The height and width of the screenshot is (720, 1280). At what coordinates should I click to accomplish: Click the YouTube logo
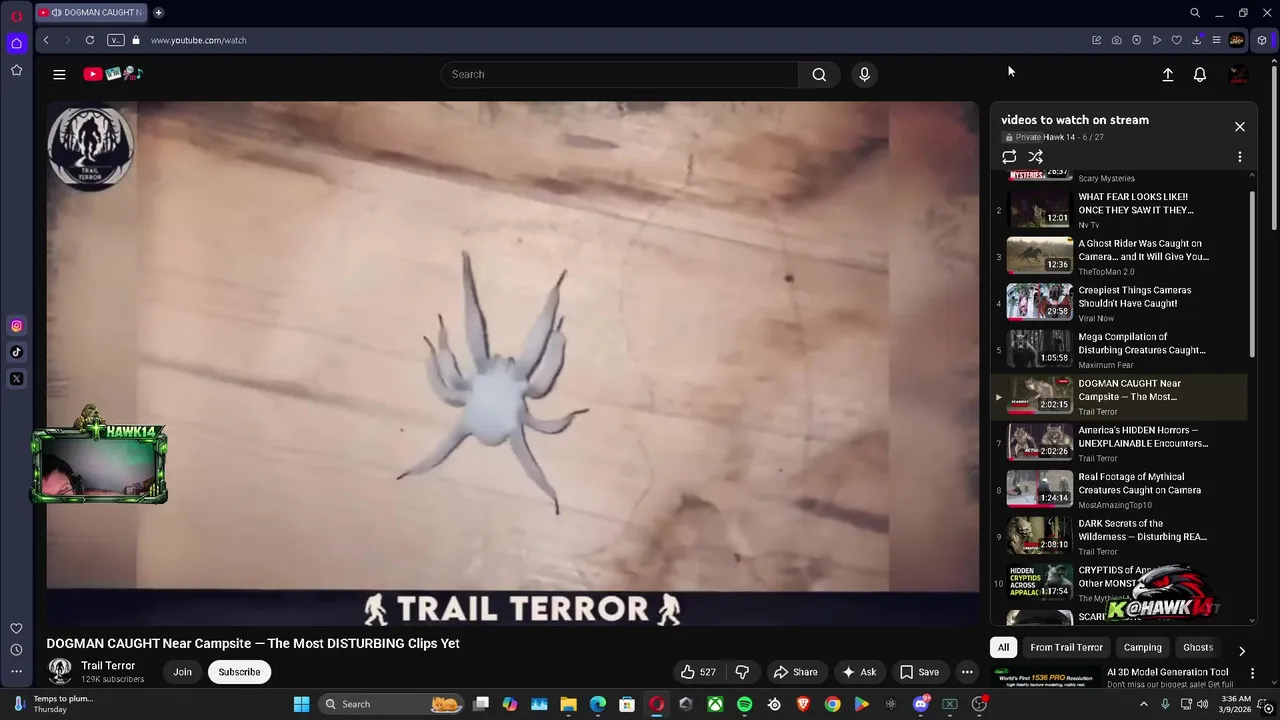click(x=113, y=74)
